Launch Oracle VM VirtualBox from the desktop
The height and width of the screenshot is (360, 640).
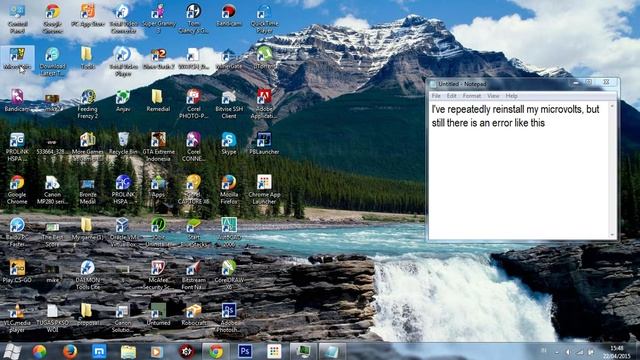coord(123,232)
